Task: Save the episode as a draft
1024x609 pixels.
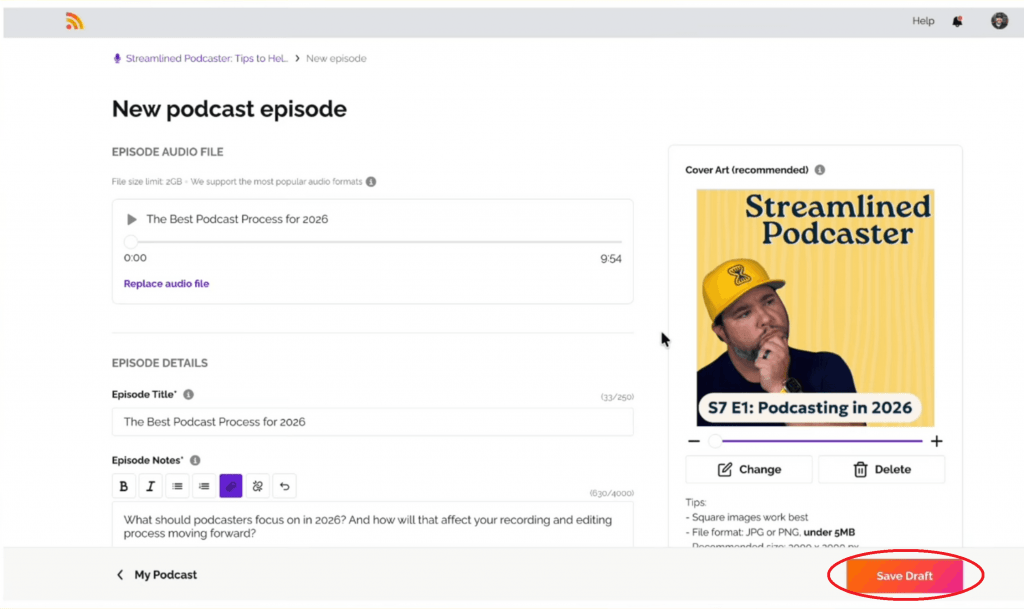Action: (903, 575)
